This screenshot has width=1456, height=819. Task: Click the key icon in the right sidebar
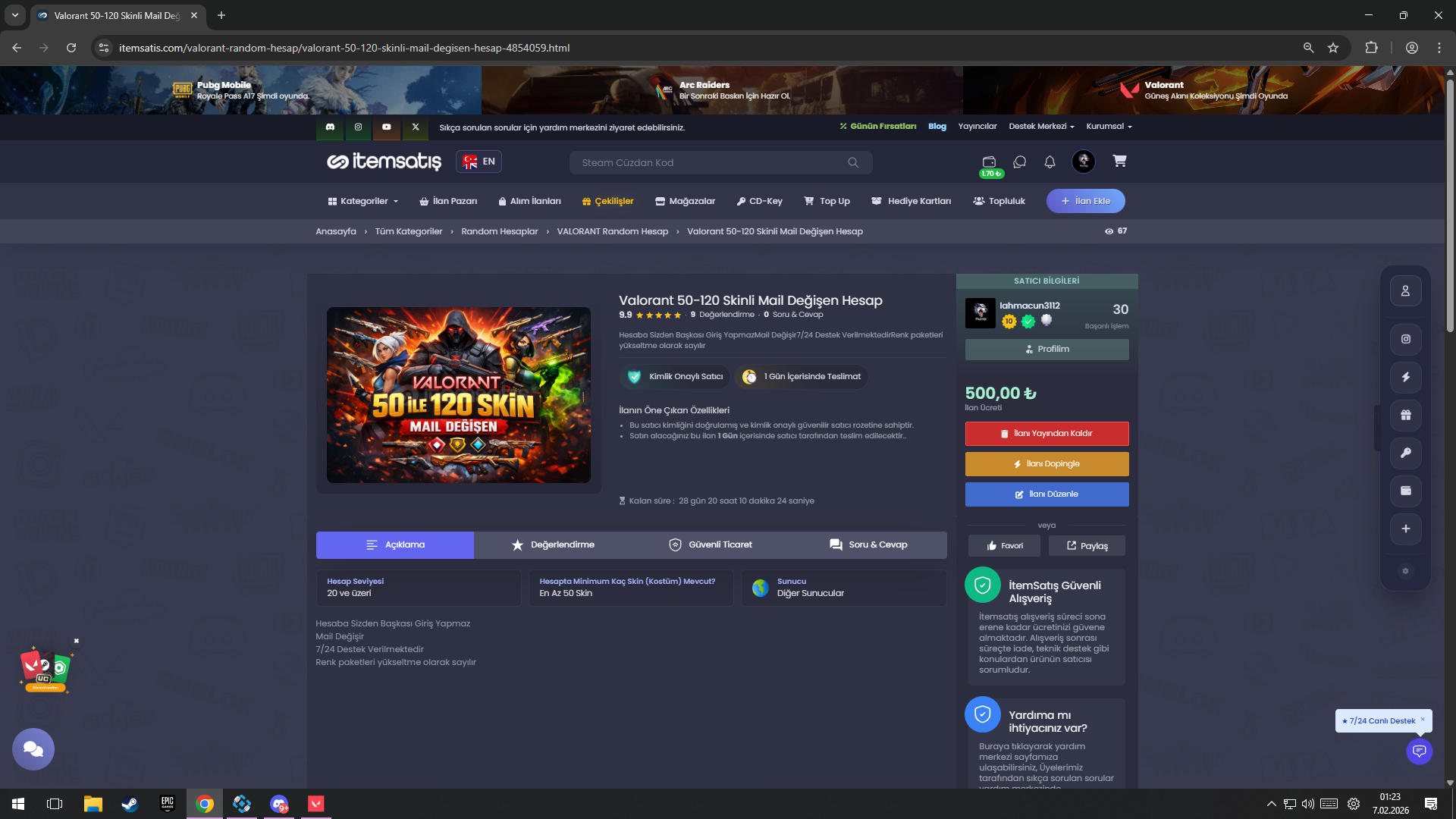(1405, 453)
